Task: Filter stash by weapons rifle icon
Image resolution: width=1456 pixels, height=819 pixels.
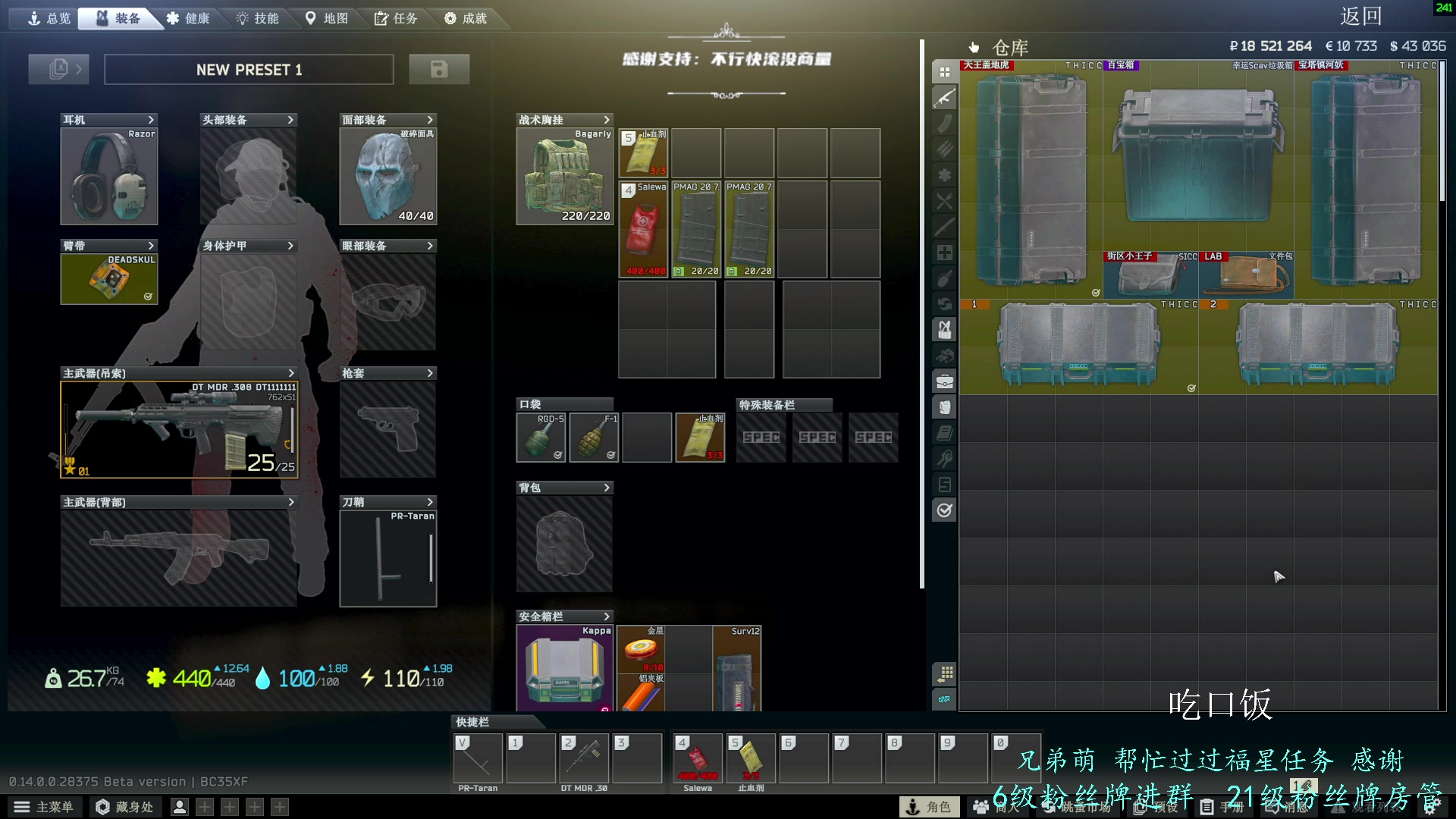Action: [944, 98]
